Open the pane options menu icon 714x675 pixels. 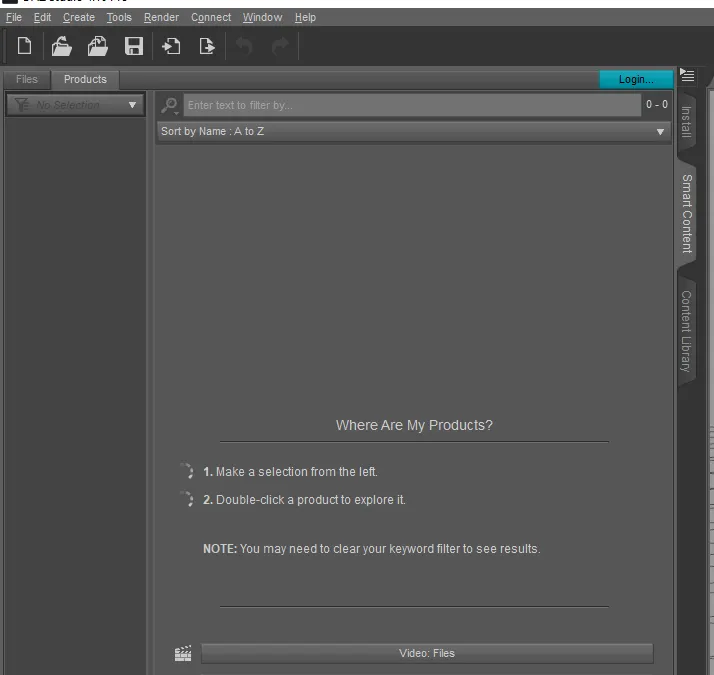pos(687,75)
